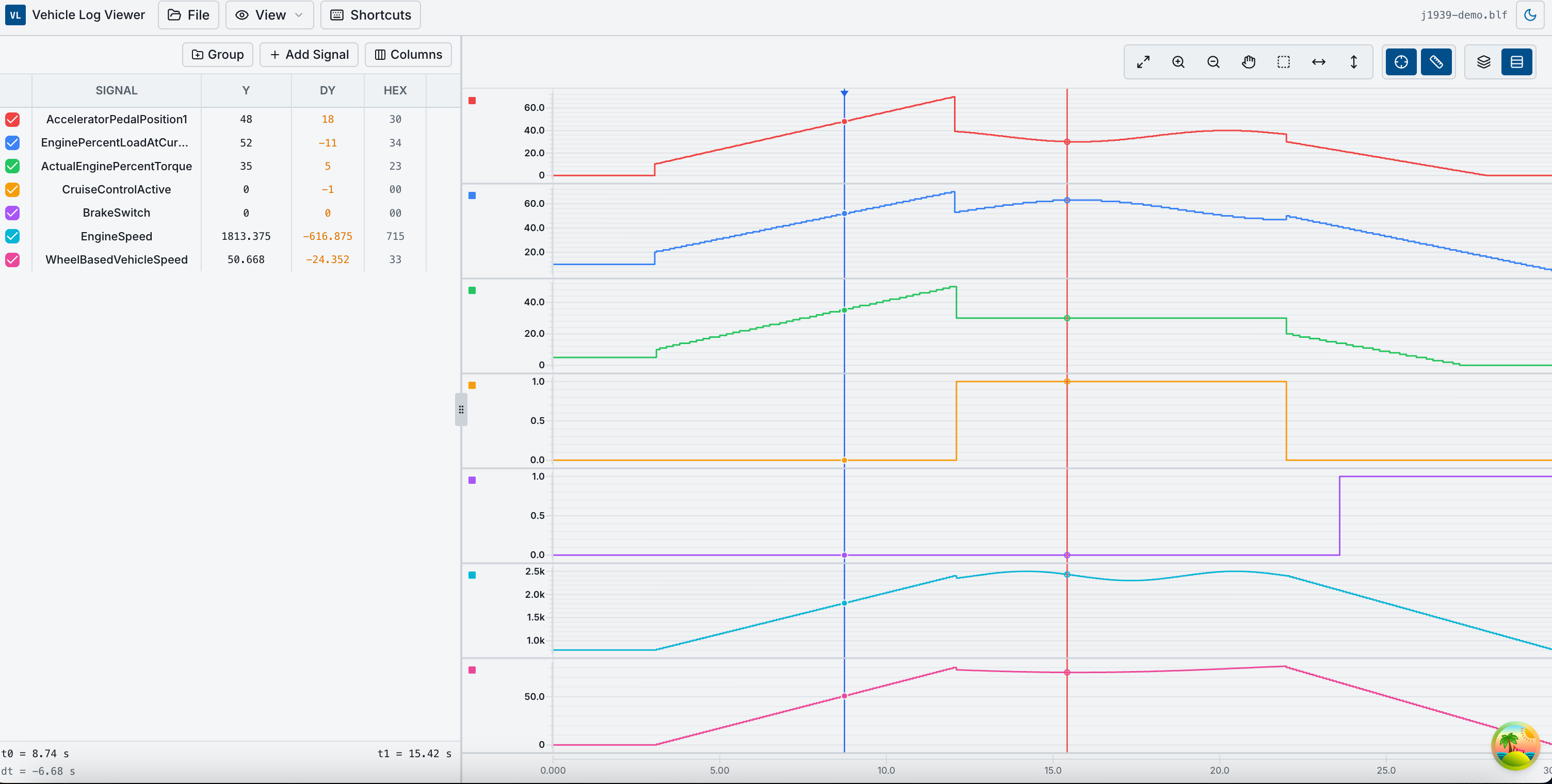This screenshot has height=784, width=1552.
Task: Uncheck the AcceleratorPedalPosition1 signal checkbox
Action: pyautogui.click(x=12, y=119)
